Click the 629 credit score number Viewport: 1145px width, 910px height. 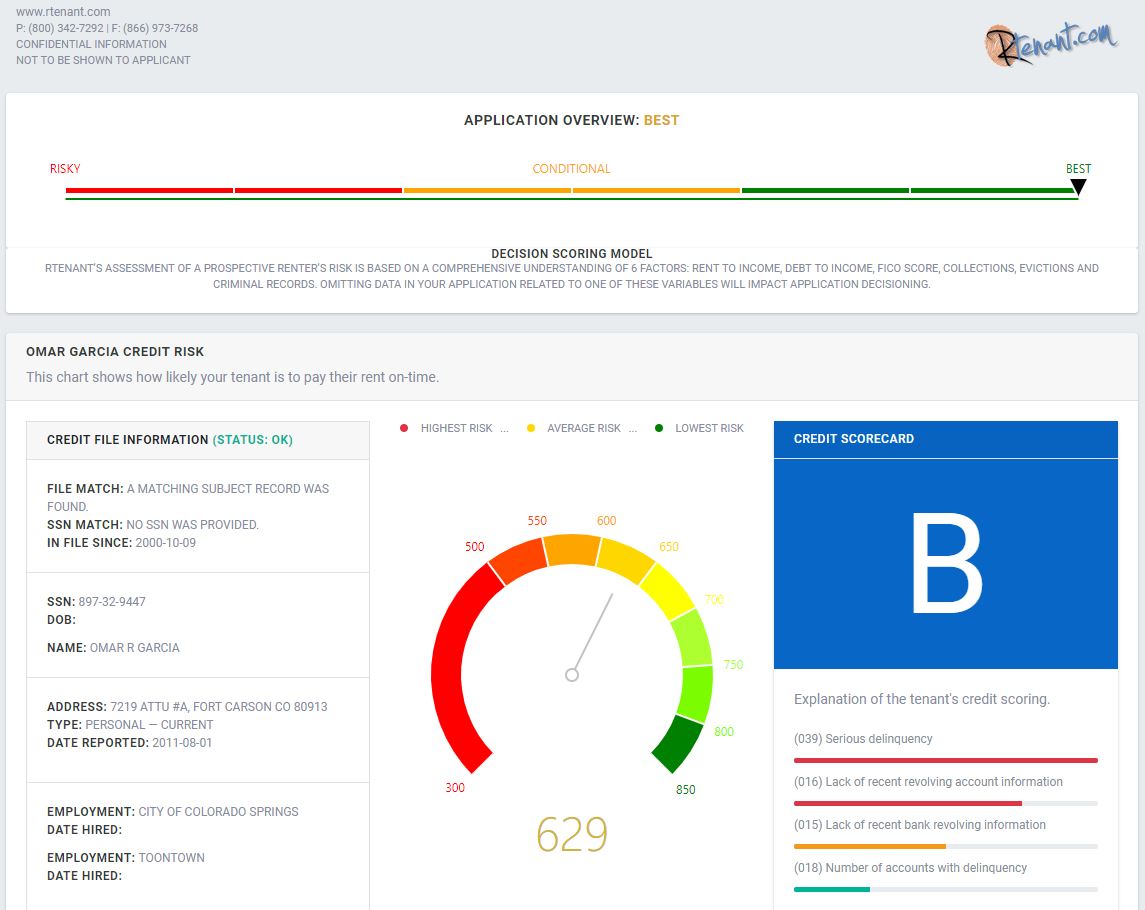[x=572, y=834]
